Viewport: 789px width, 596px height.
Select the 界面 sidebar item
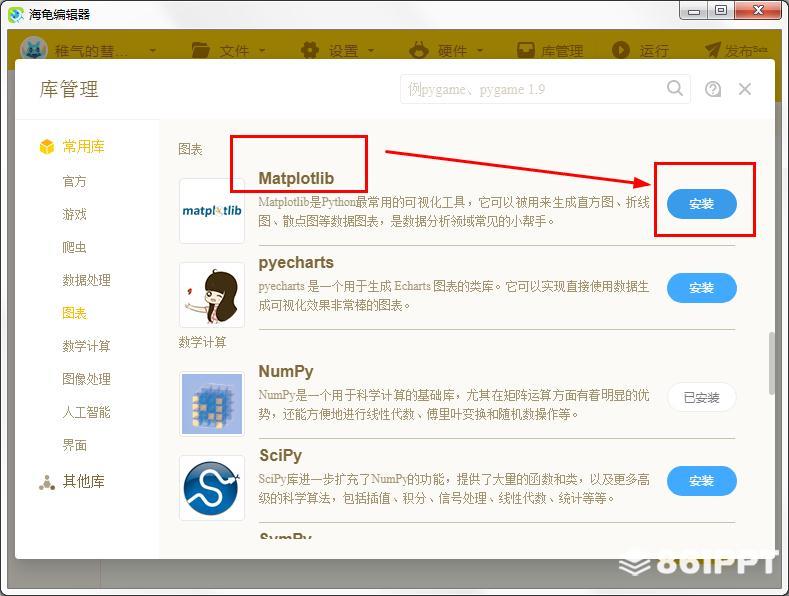pyautogui.click(x=74, y=445)
